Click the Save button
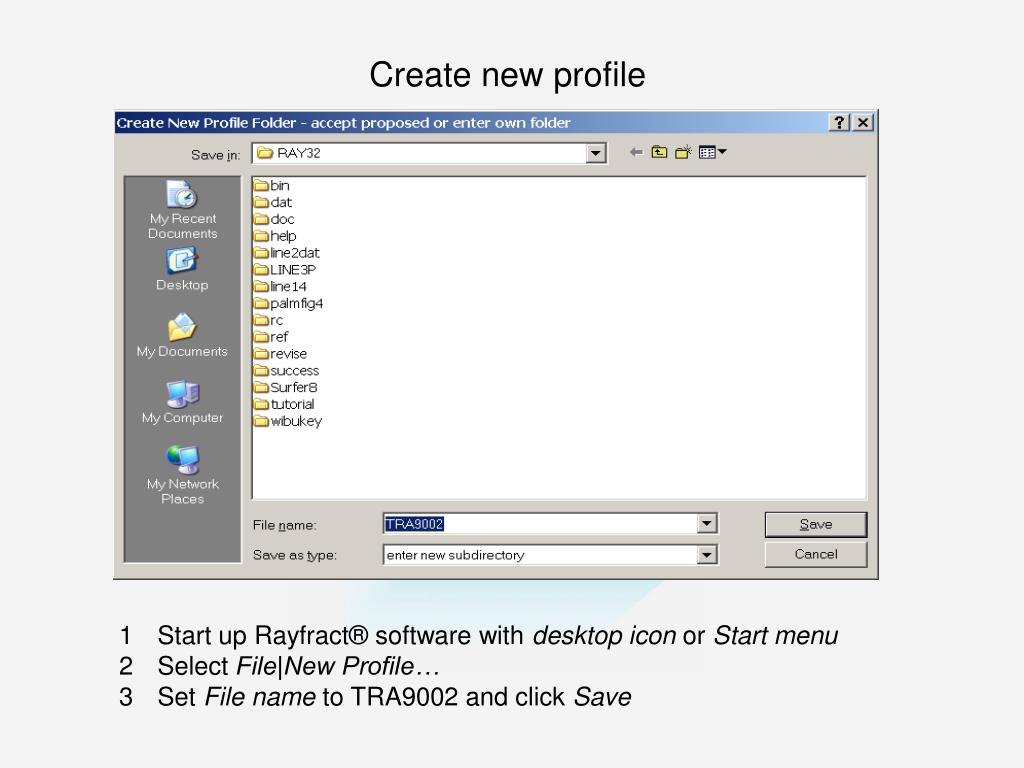This screenshot has height=768, width=1024. click(x=816, y=524)
